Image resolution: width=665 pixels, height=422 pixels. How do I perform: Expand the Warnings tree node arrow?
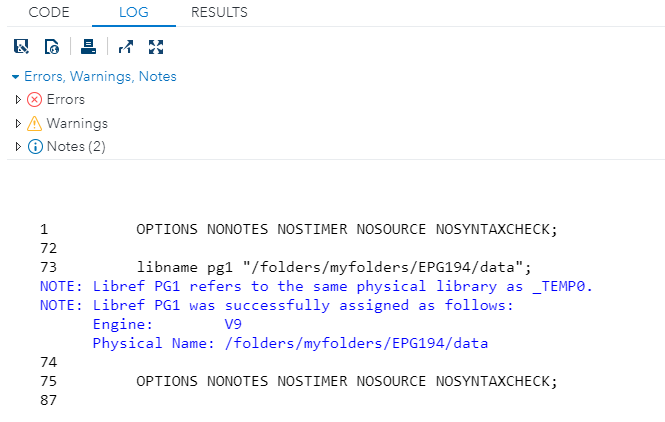coord(18,124)
